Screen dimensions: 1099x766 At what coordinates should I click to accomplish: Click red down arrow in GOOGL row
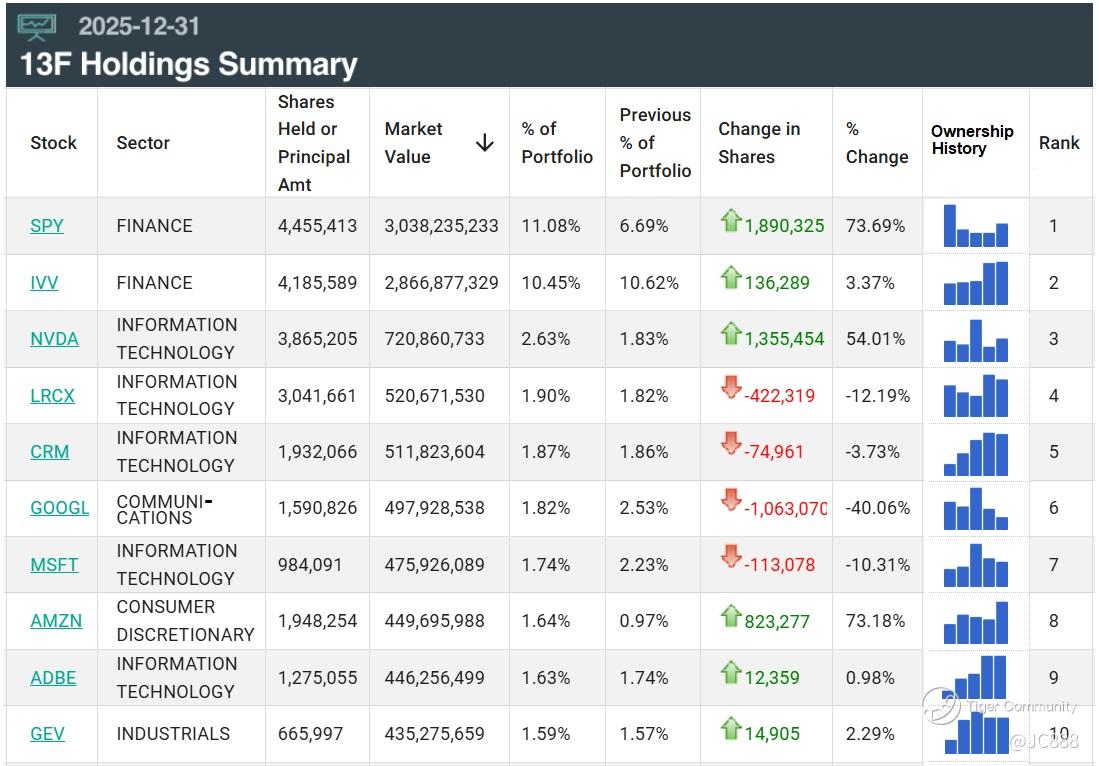point(731,501)
